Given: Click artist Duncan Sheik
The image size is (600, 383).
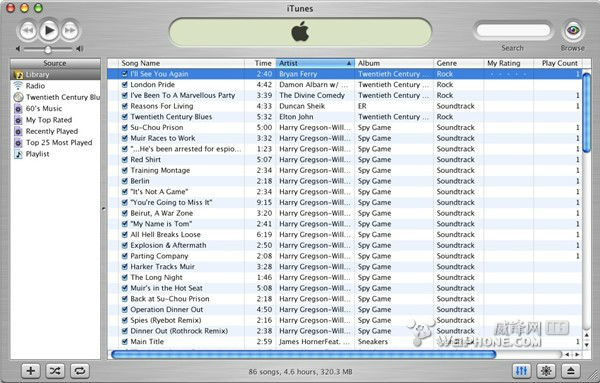Looking at the screenshot, I should pyautogui.click(x=302, y=106).
